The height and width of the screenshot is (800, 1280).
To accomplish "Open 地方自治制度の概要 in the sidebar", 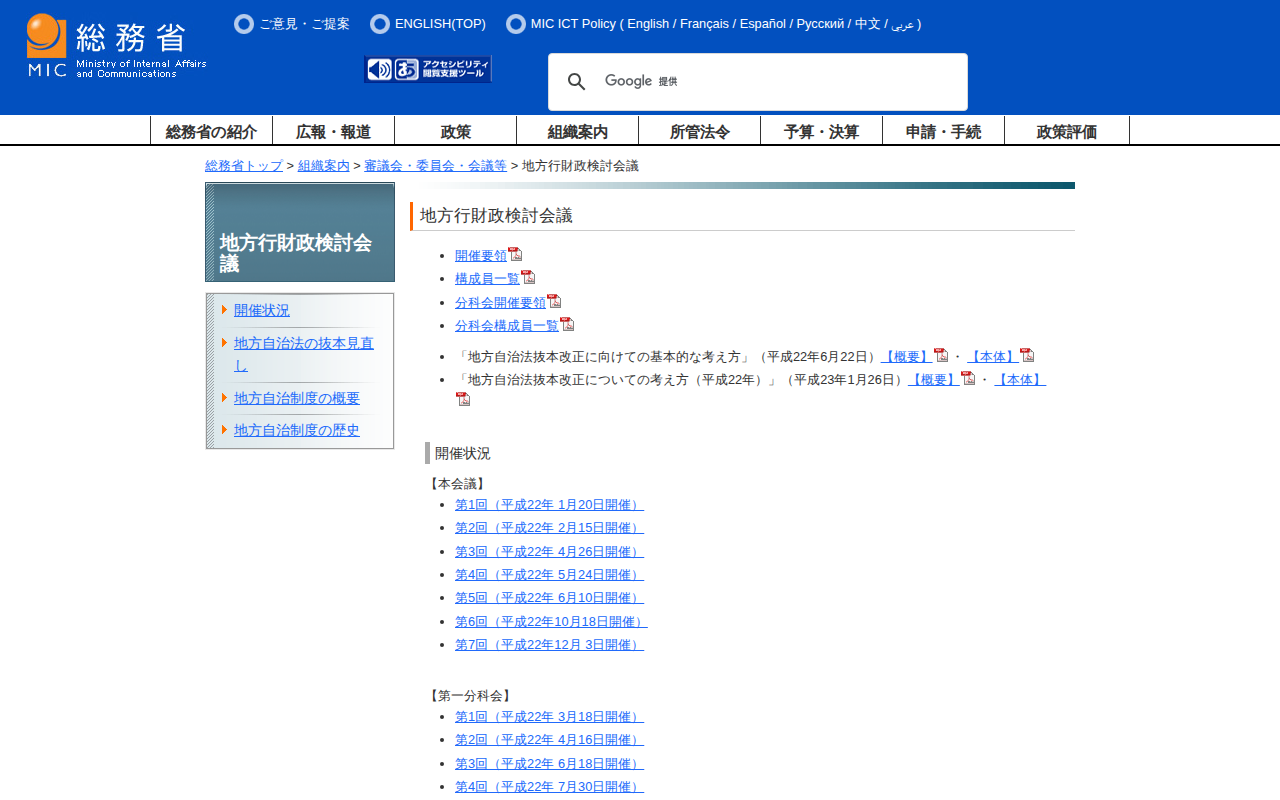I will click(x=296, y=398).
